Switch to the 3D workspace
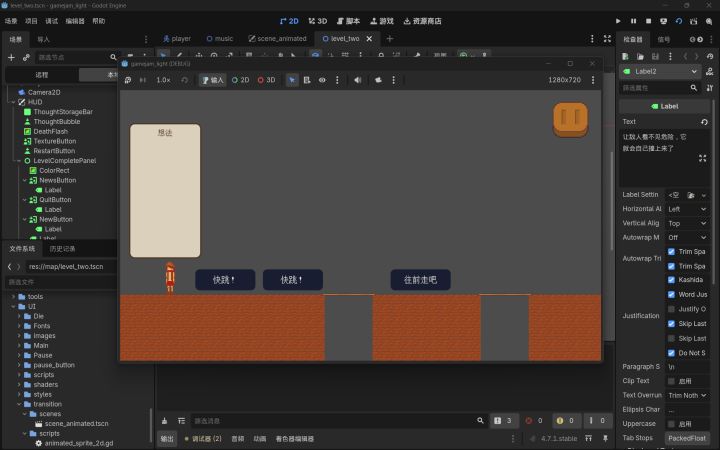 [318, 21]
